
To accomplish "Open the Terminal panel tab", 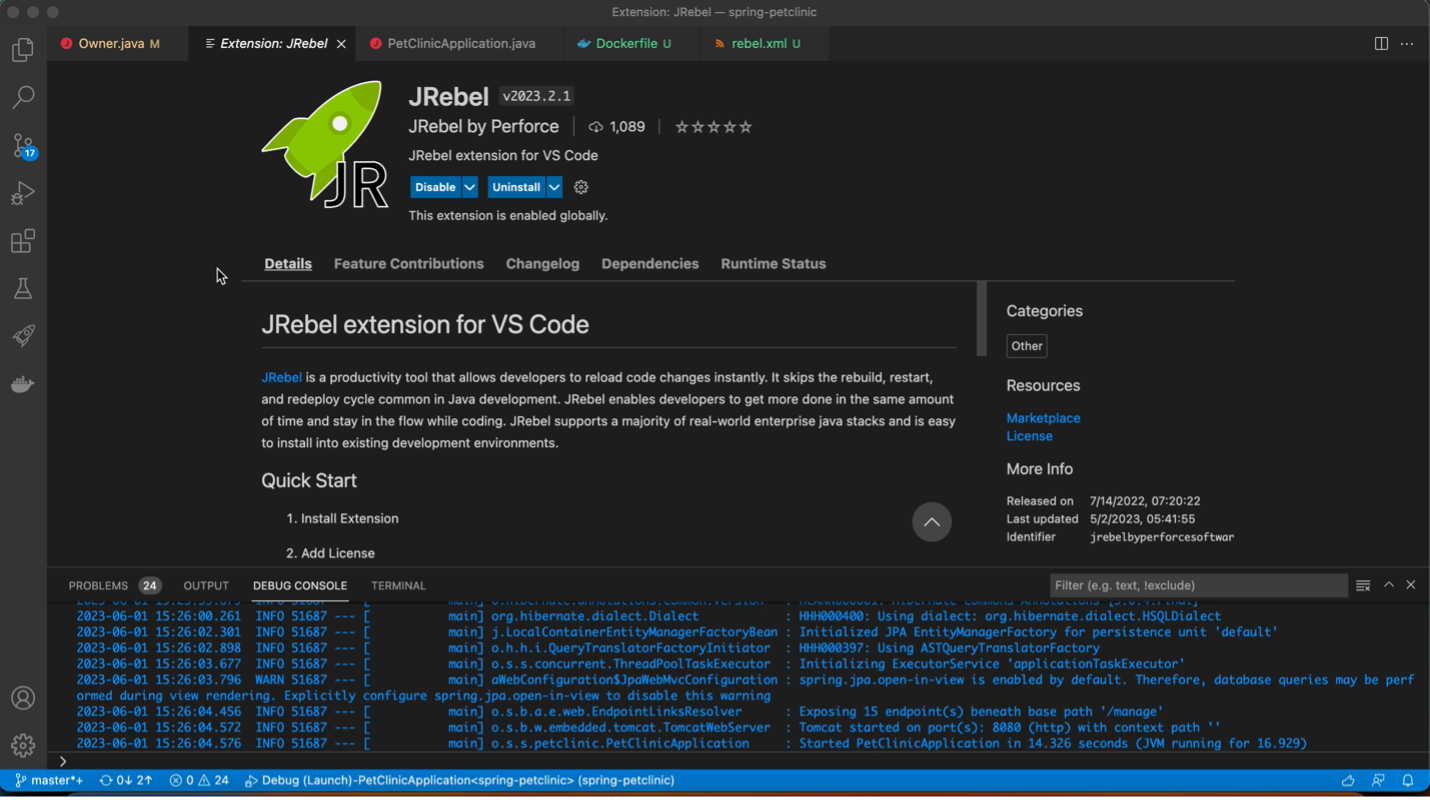I will pyautogui.click(x=398, y=585).
